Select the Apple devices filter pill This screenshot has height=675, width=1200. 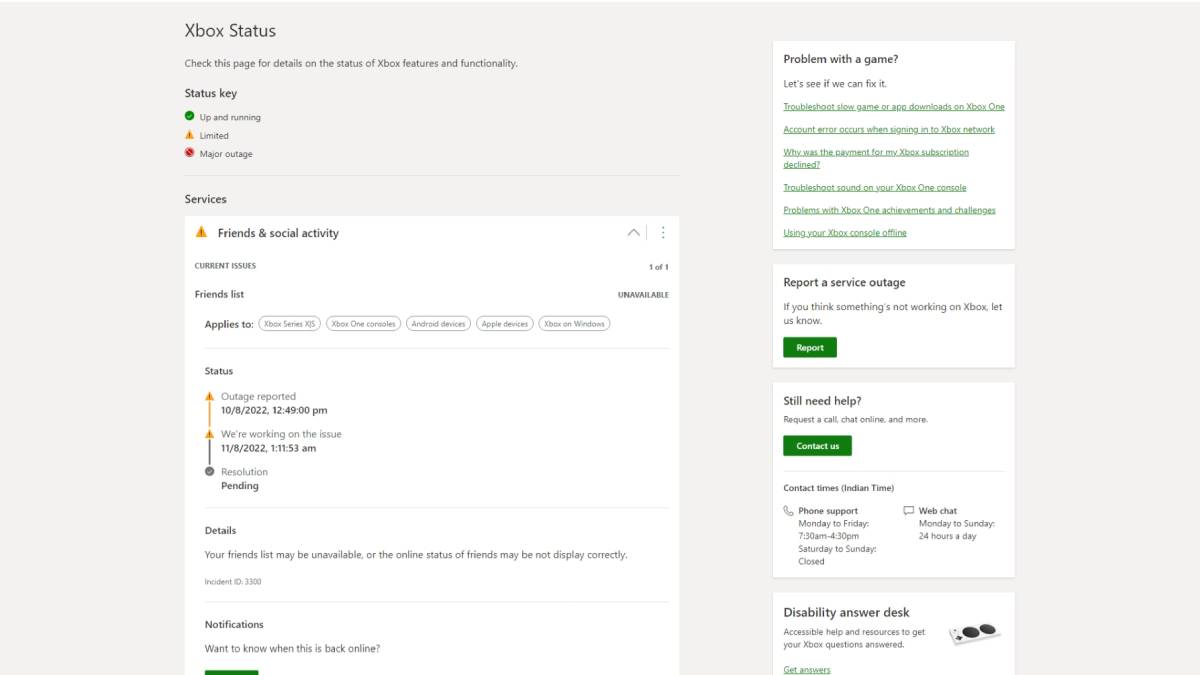coord(506,323)
